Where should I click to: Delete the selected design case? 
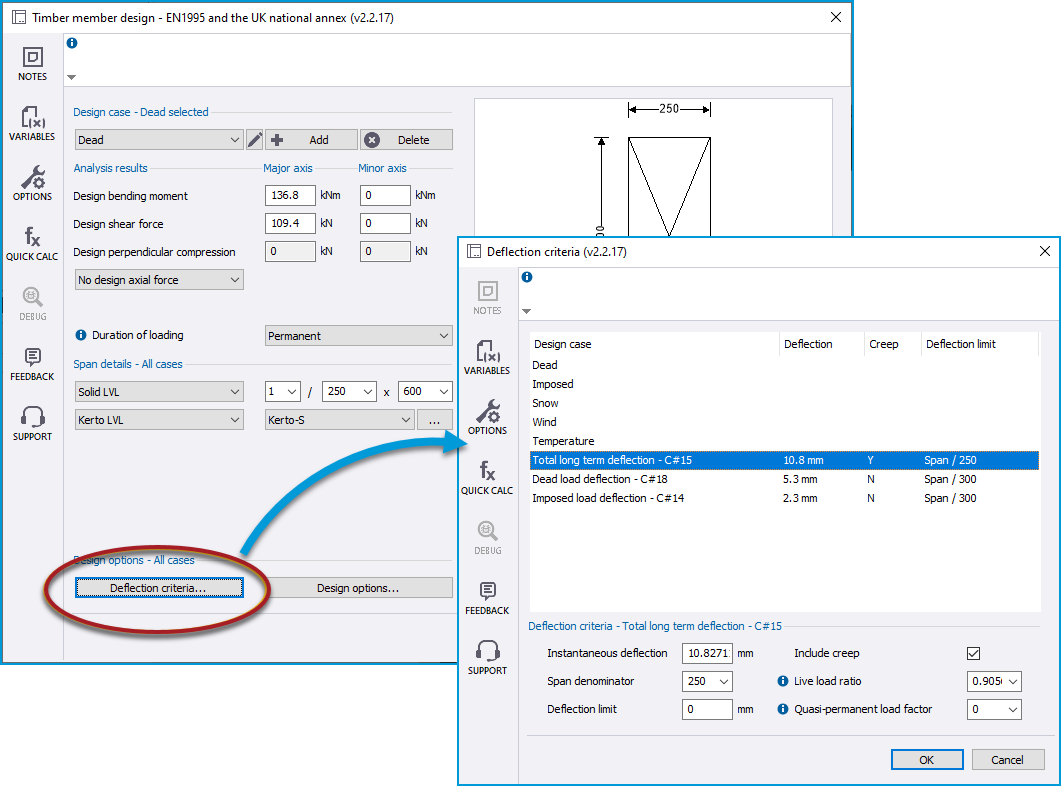[x=406, y=139]
